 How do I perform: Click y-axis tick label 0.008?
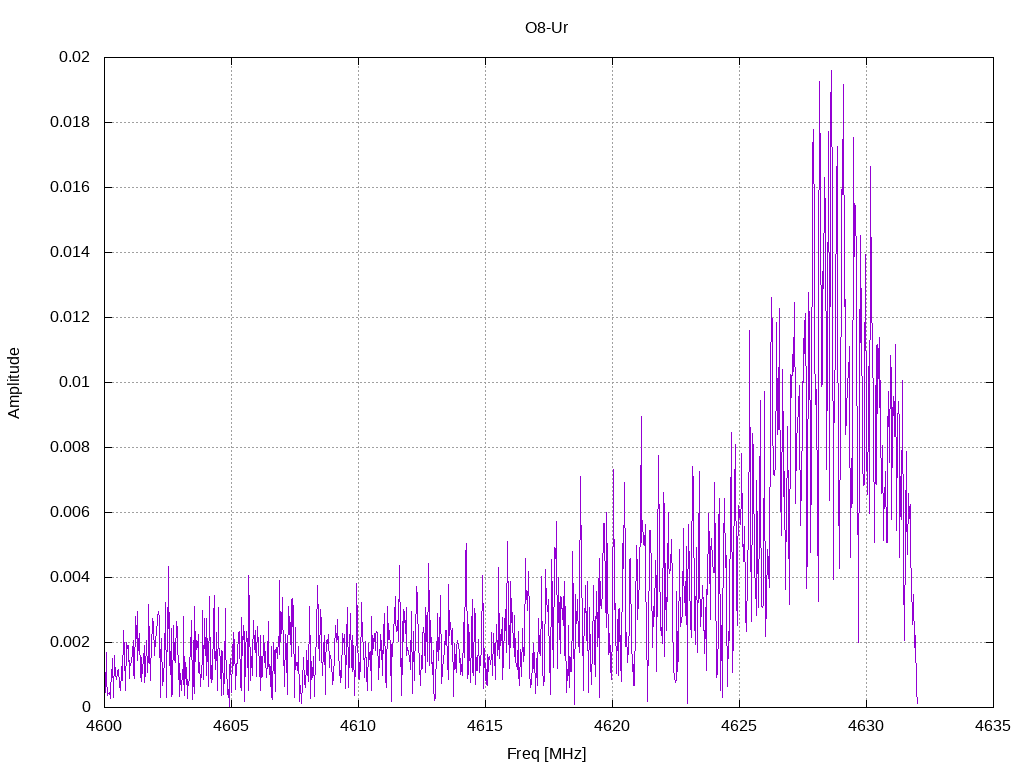pos(70,447)
